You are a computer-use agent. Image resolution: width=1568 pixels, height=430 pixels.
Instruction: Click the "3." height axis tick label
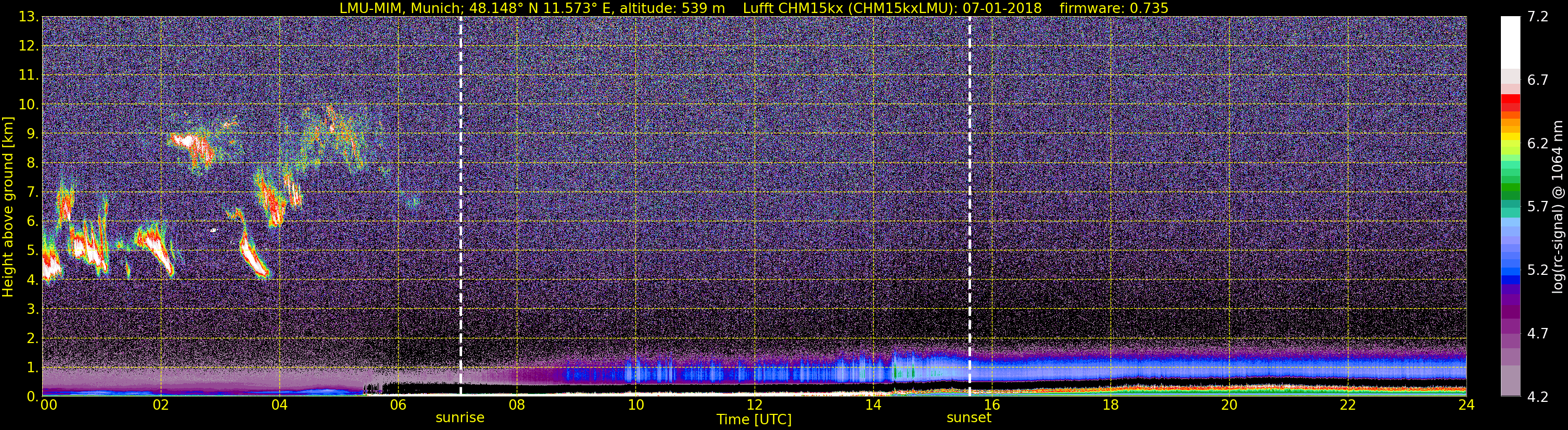(32, 309)
